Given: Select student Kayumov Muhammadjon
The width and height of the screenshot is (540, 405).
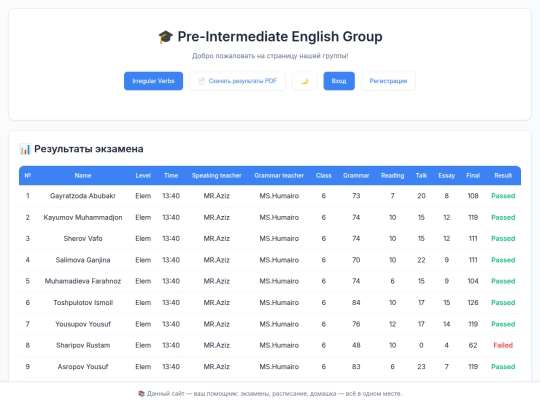Looking at the screenshot, I should pos(83,218).
